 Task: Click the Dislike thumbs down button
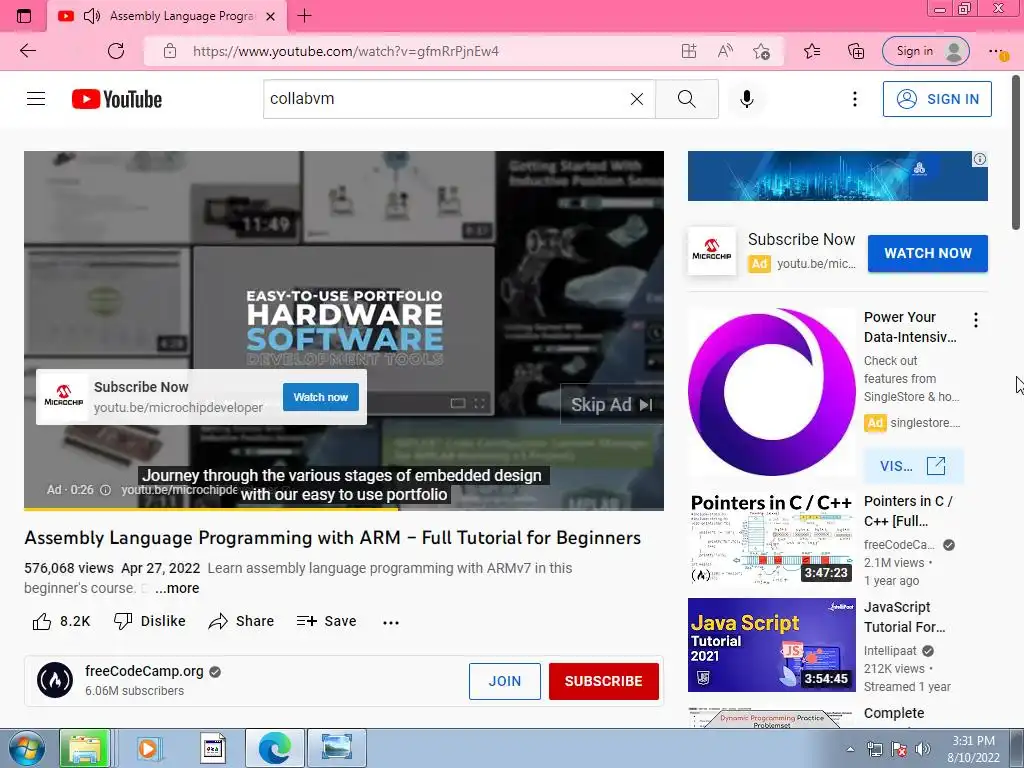pyautogui.click(x=150, y=621)
